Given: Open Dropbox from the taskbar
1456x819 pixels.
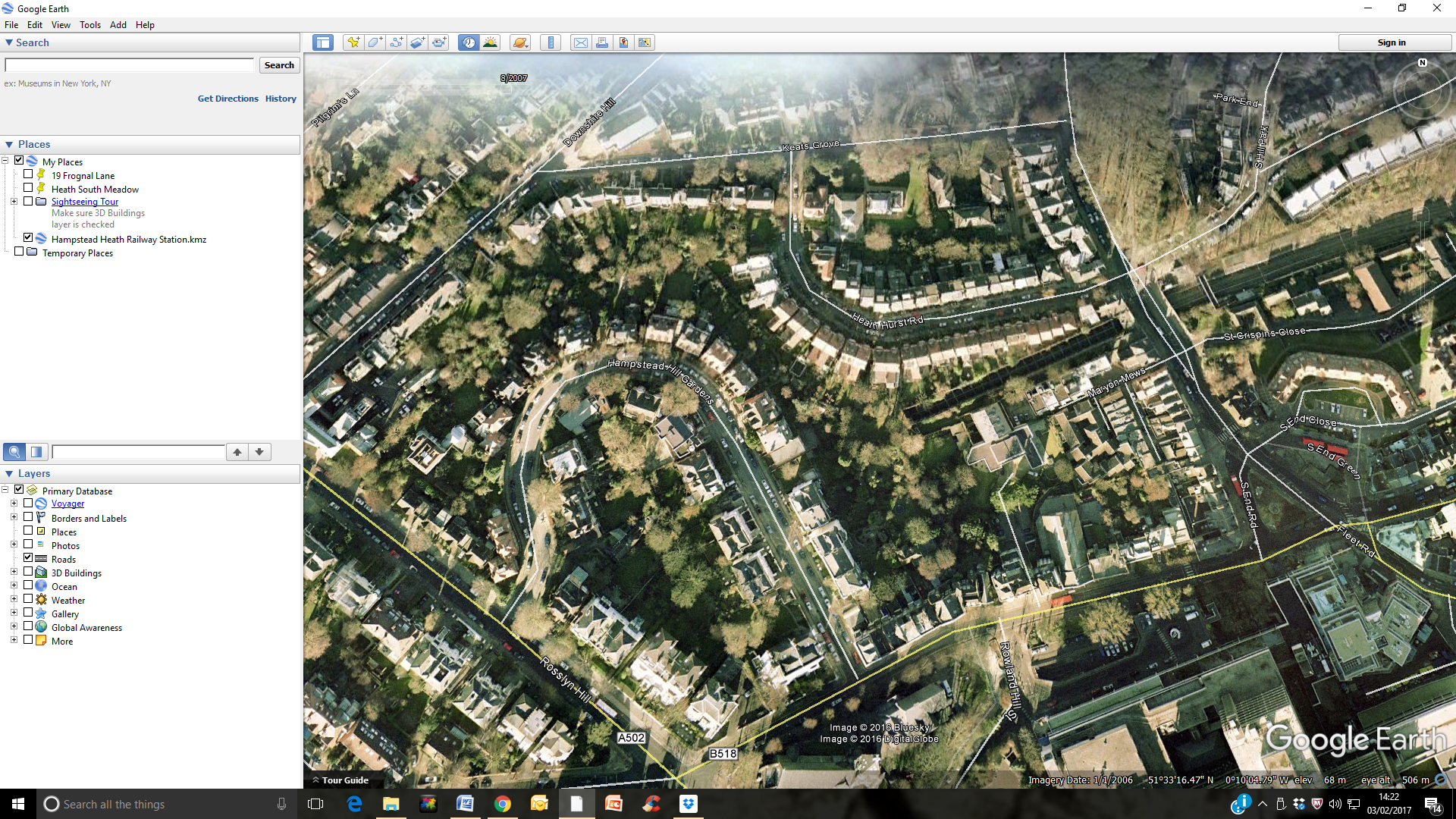Looking at the screenshot, I should [689, 804].
